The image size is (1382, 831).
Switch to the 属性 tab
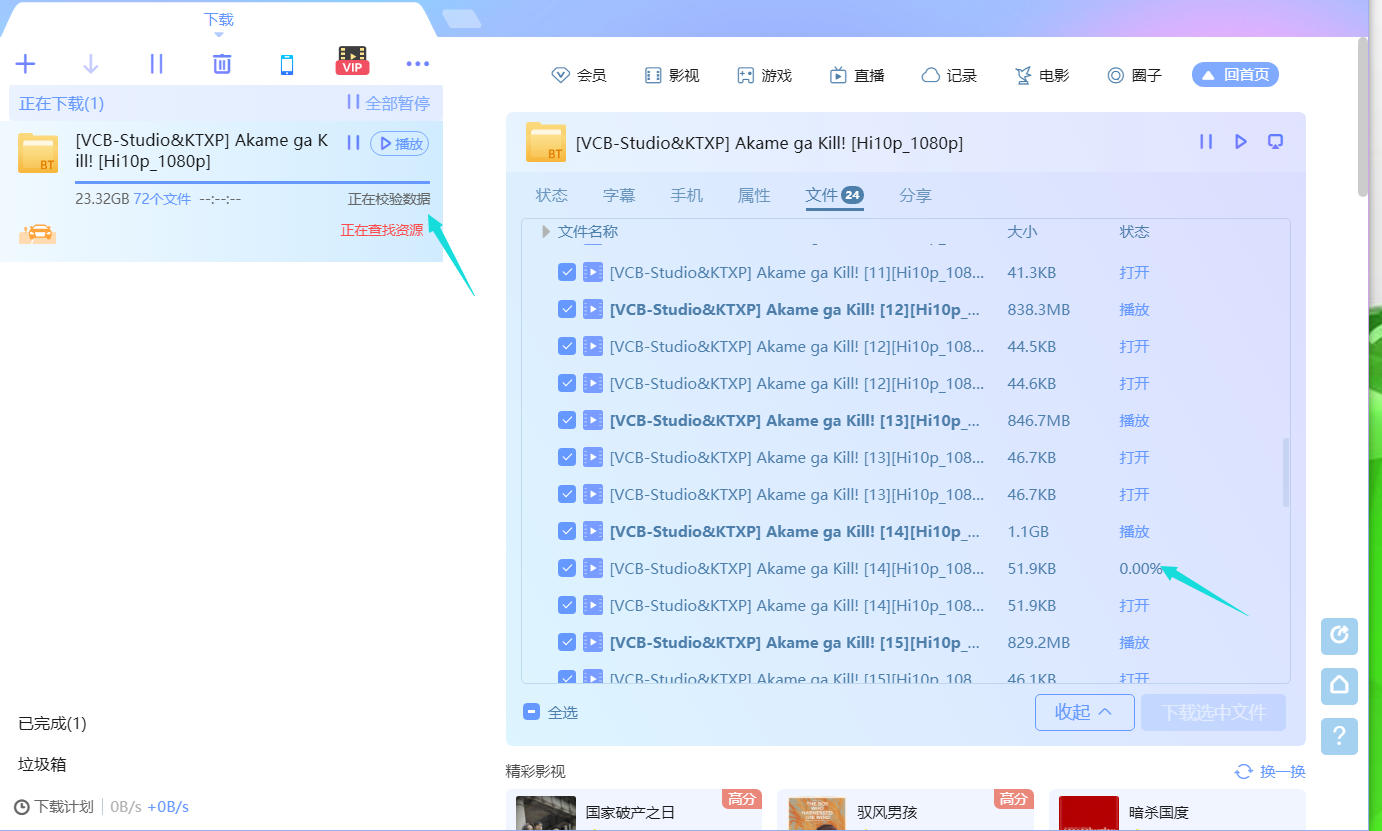[754, 195]
